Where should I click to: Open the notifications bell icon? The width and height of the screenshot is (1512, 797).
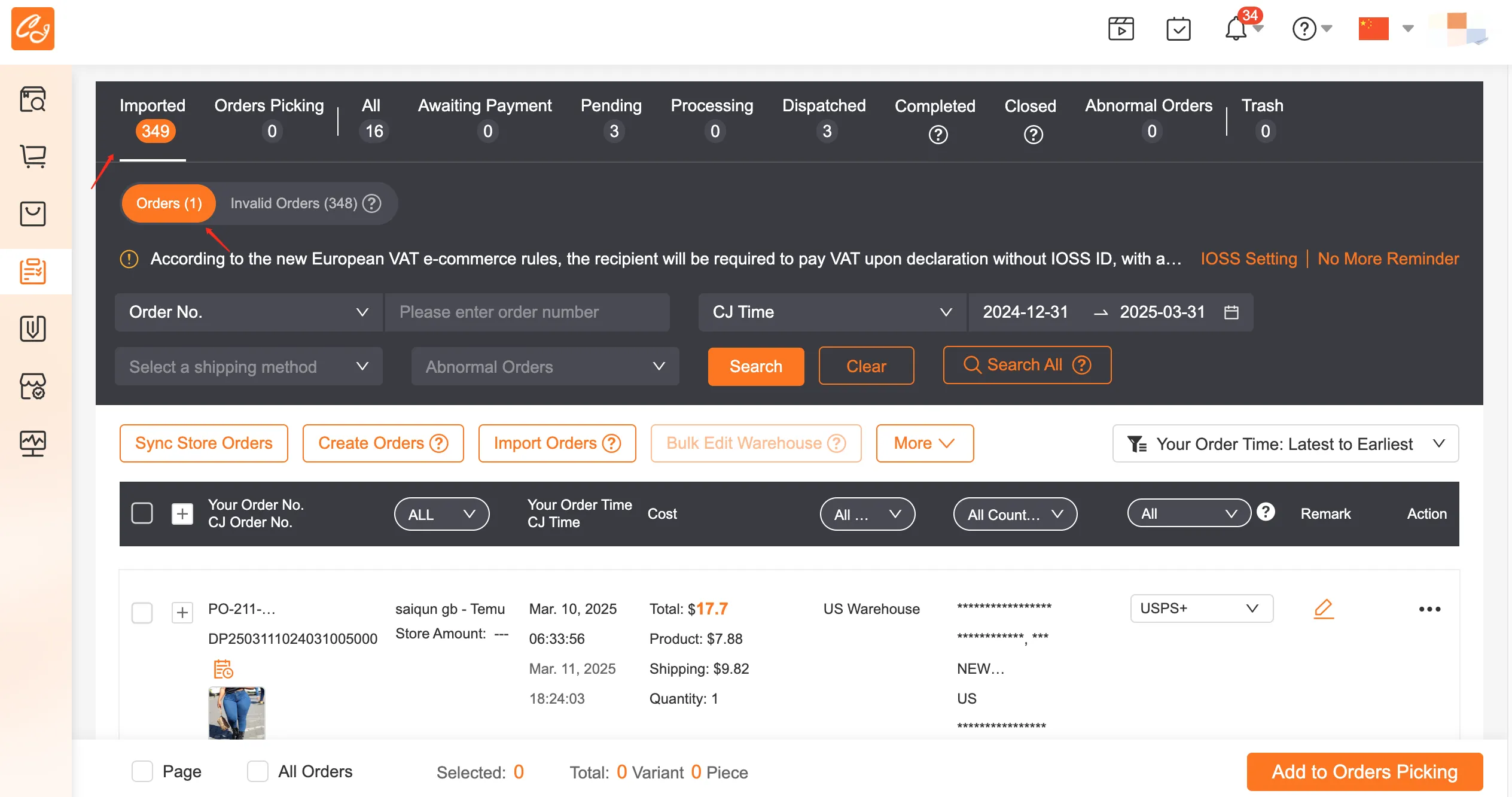(1236, 29)
